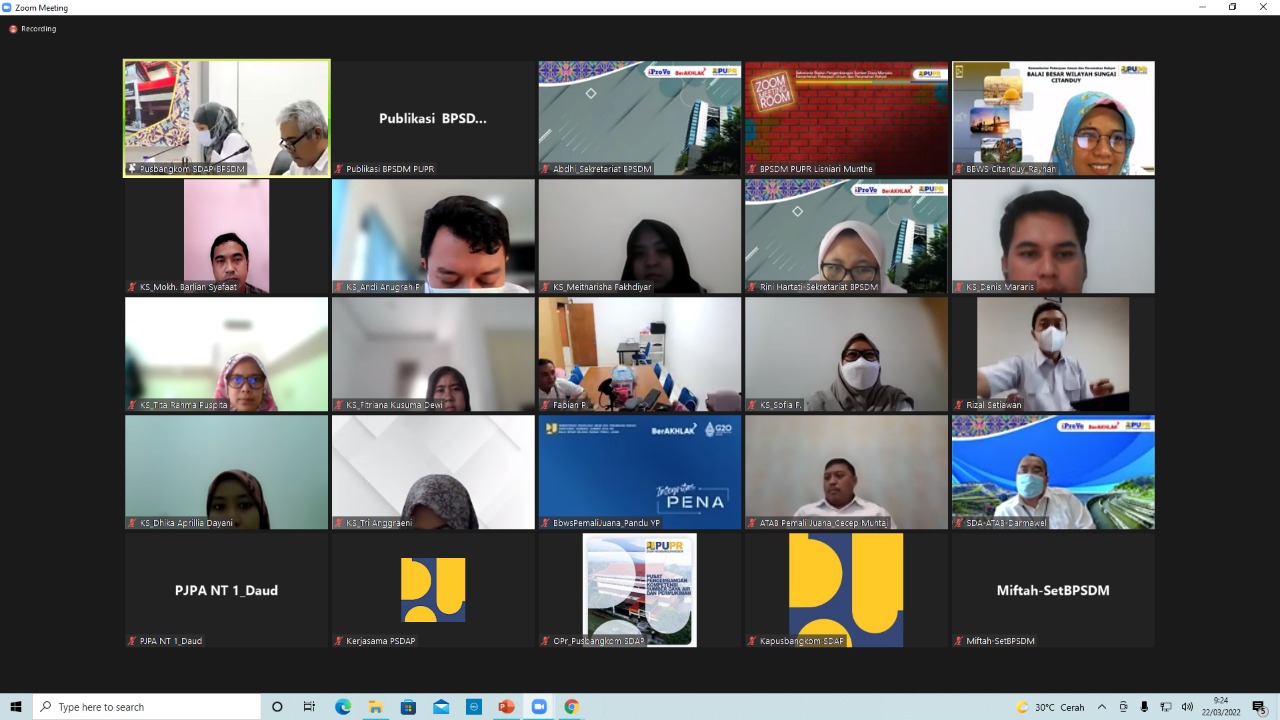Open Task View in taskbar

(x=309, y=707)
